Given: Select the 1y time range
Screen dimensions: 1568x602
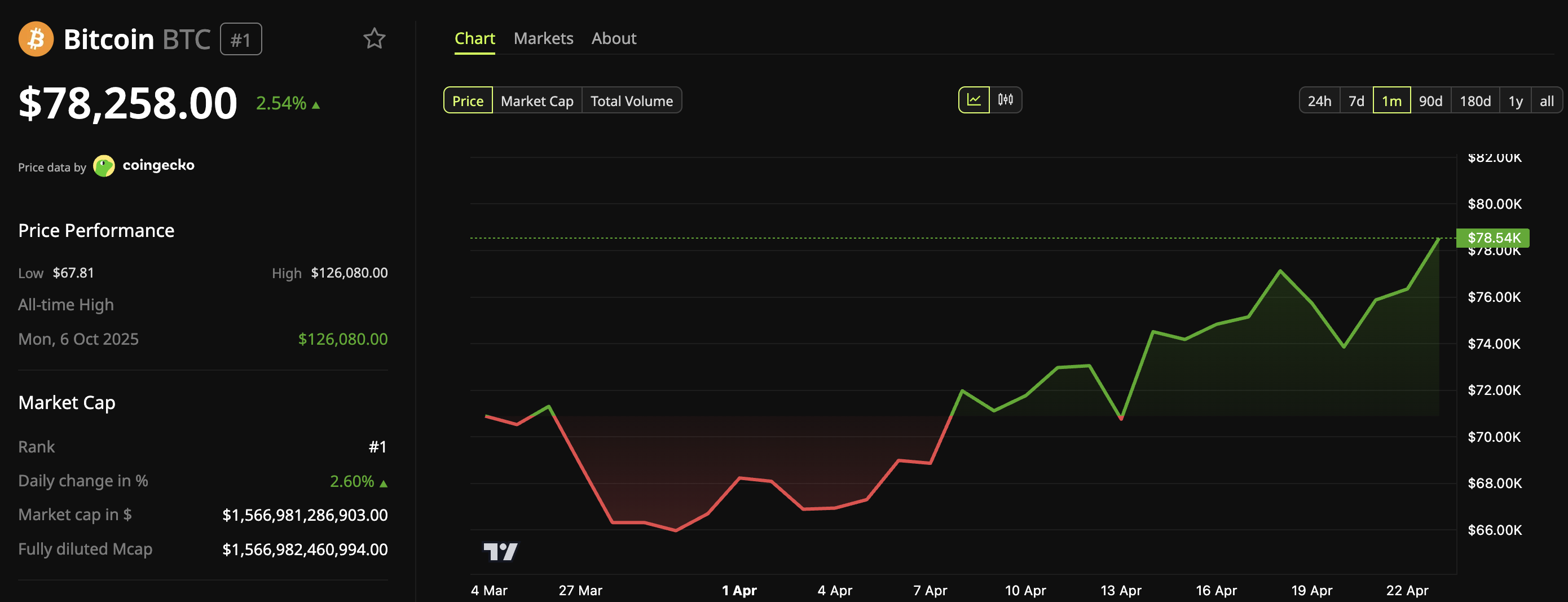Looking at the screenshot, I should click(1515, 100).
